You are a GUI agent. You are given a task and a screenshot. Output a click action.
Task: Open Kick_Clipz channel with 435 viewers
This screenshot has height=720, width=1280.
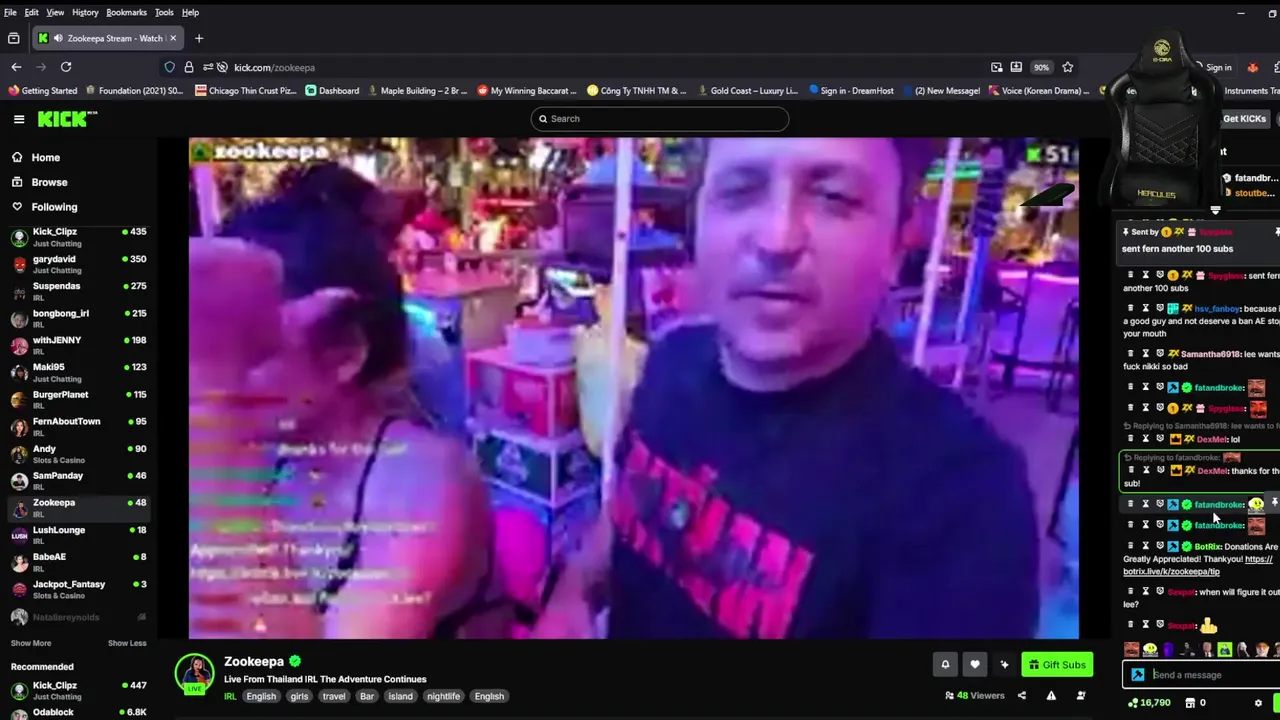click(x=78, y=237)
